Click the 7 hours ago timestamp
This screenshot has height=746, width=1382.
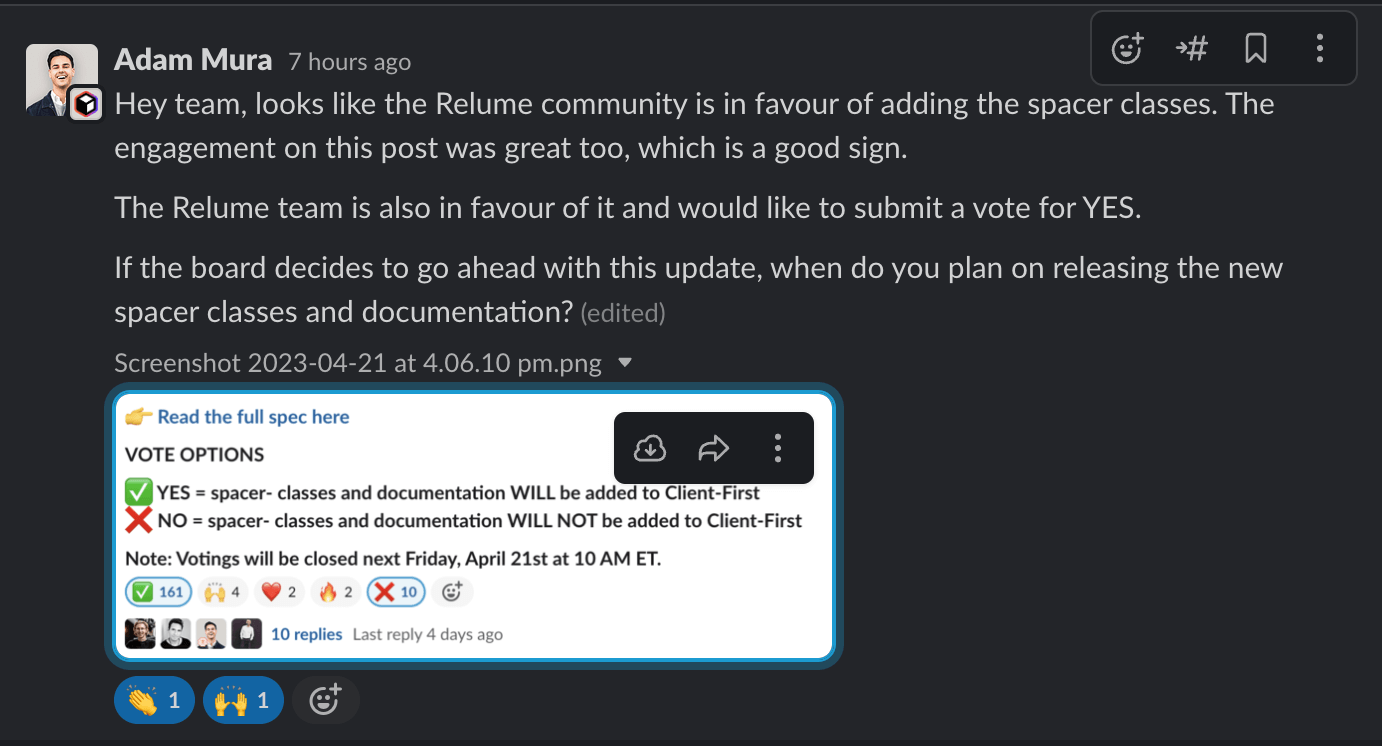[x=349, y=62]
